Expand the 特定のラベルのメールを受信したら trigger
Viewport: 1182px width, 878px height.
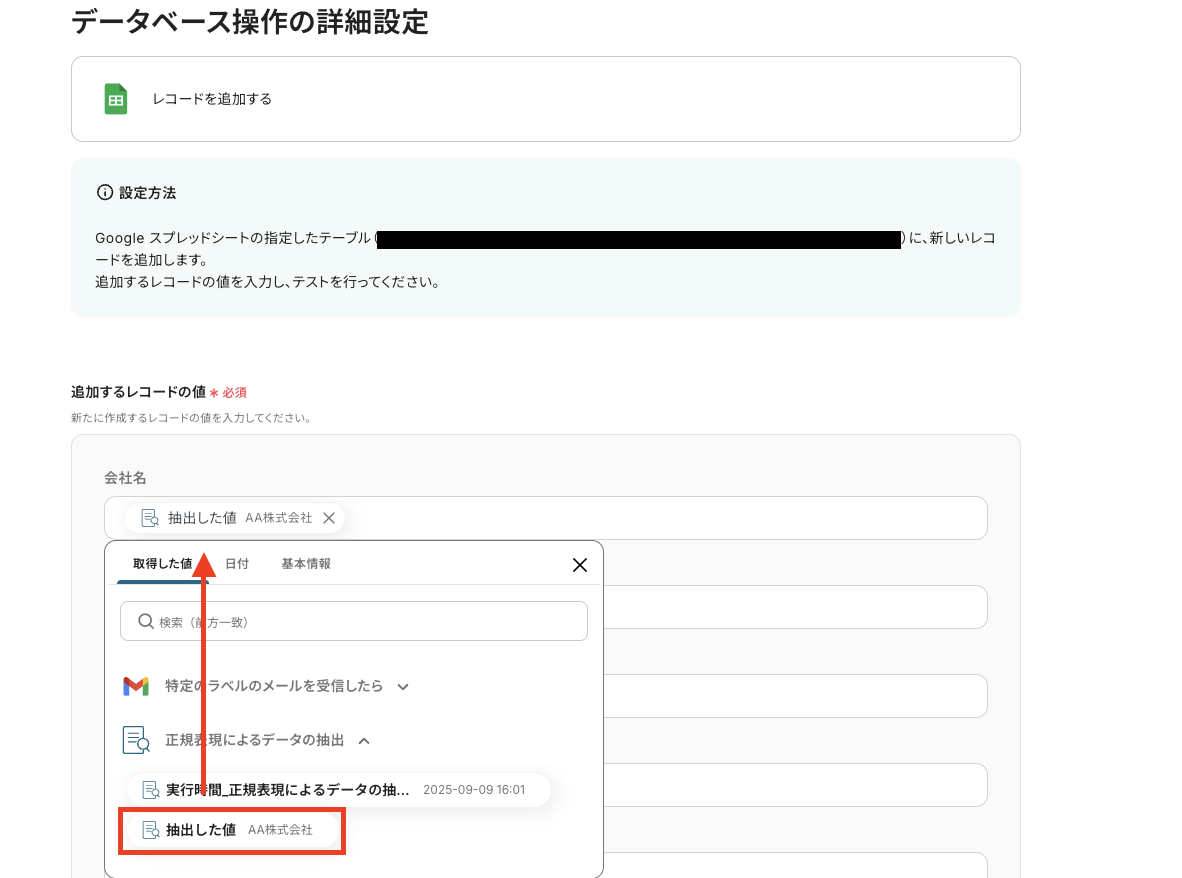[x=402, y=686]
